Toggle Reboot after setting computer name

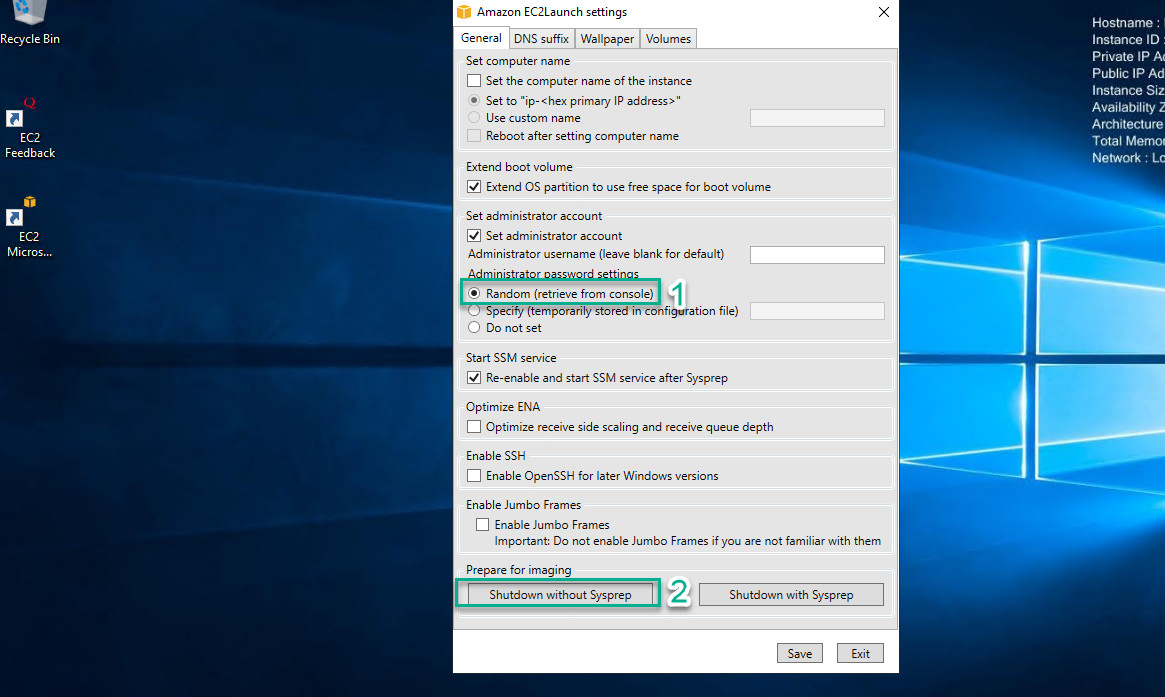pos(474,135)
